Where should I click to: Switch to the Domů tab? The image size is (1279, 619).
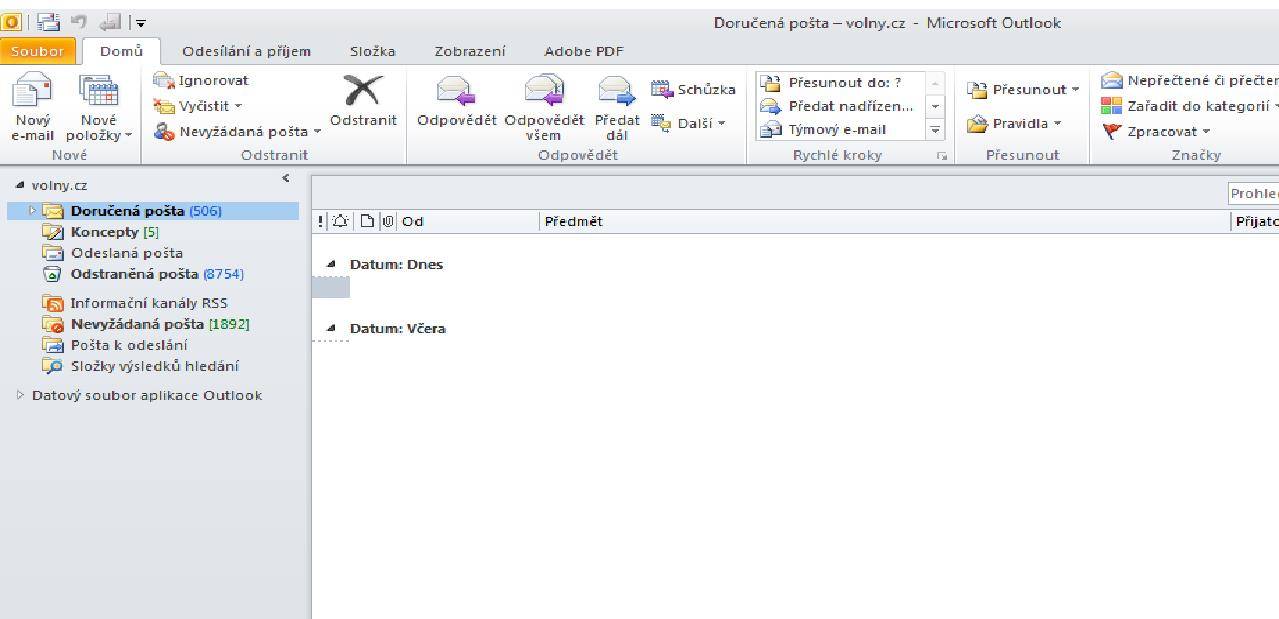click(x=122, y=51)
